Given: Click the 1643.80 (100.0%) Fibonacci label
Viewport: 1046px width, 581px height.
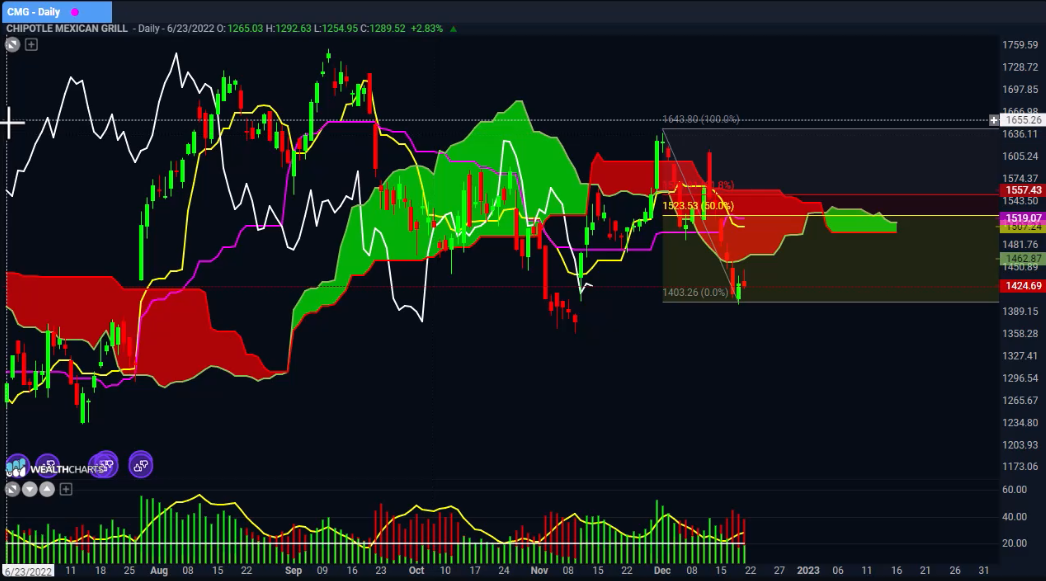Looking at the screenshot, I should tap(700, 119).
